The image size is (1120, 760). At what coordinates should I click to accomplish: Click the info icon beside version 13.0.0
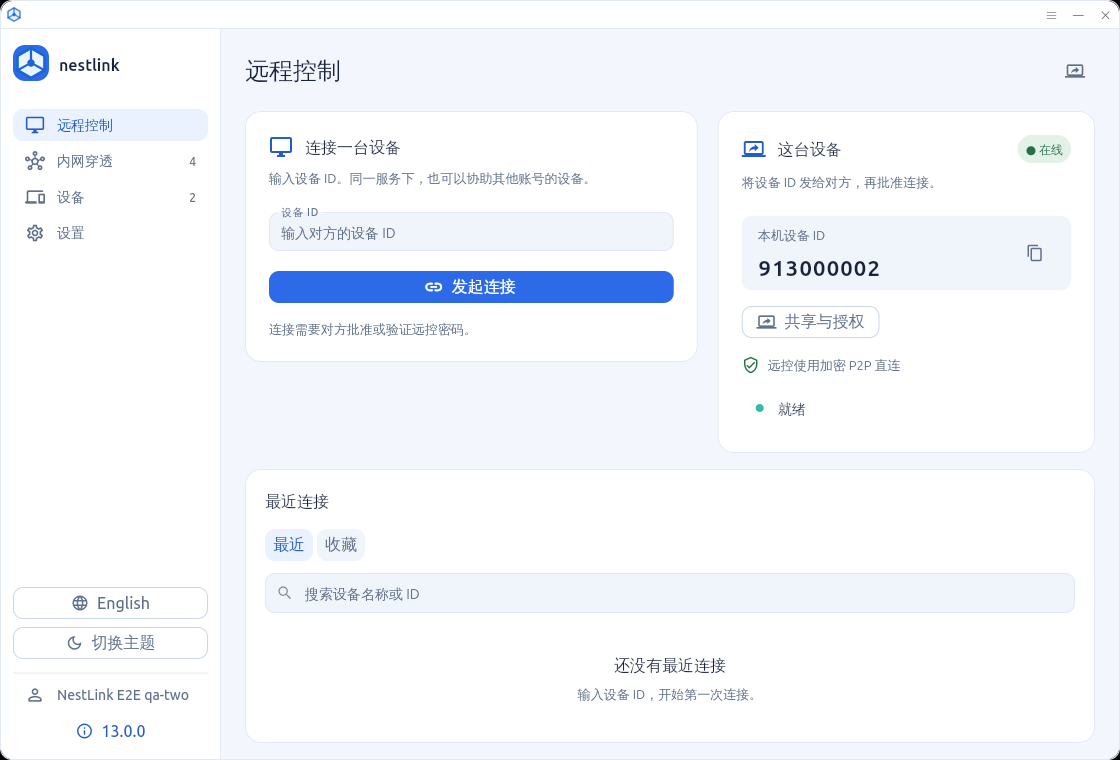point(84,731)
